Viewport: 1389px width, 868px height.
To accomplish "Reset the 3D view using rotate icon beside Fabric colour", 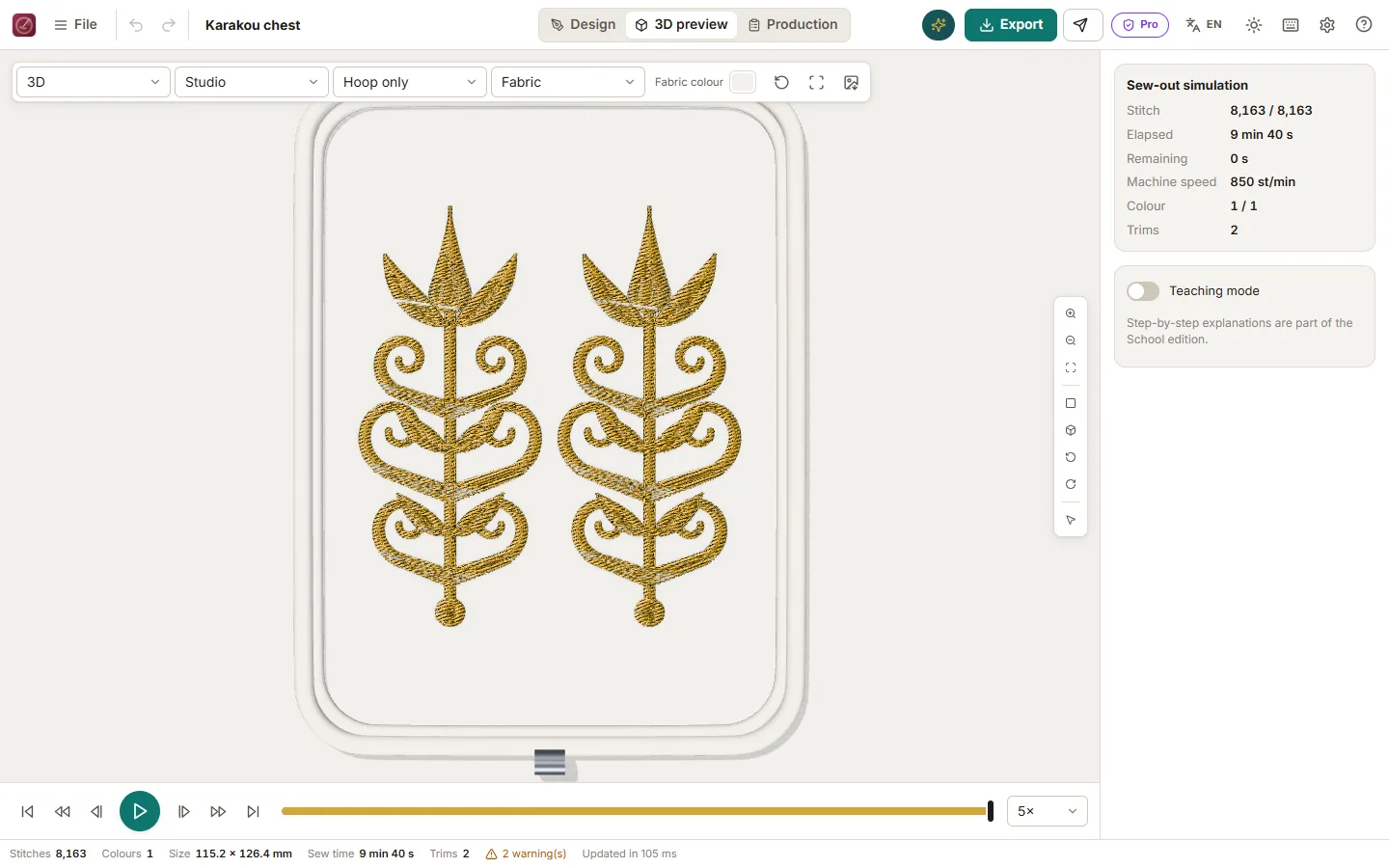I will coord(781,82).
